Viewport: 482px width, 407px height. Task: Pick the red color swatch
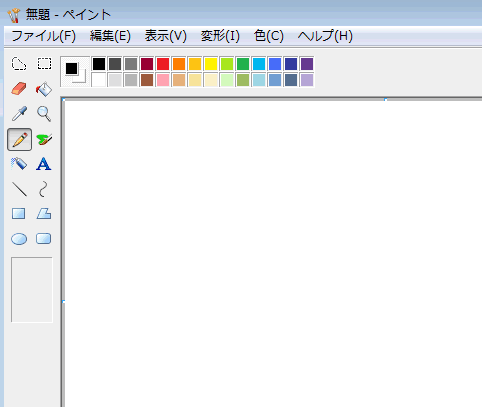163,64
